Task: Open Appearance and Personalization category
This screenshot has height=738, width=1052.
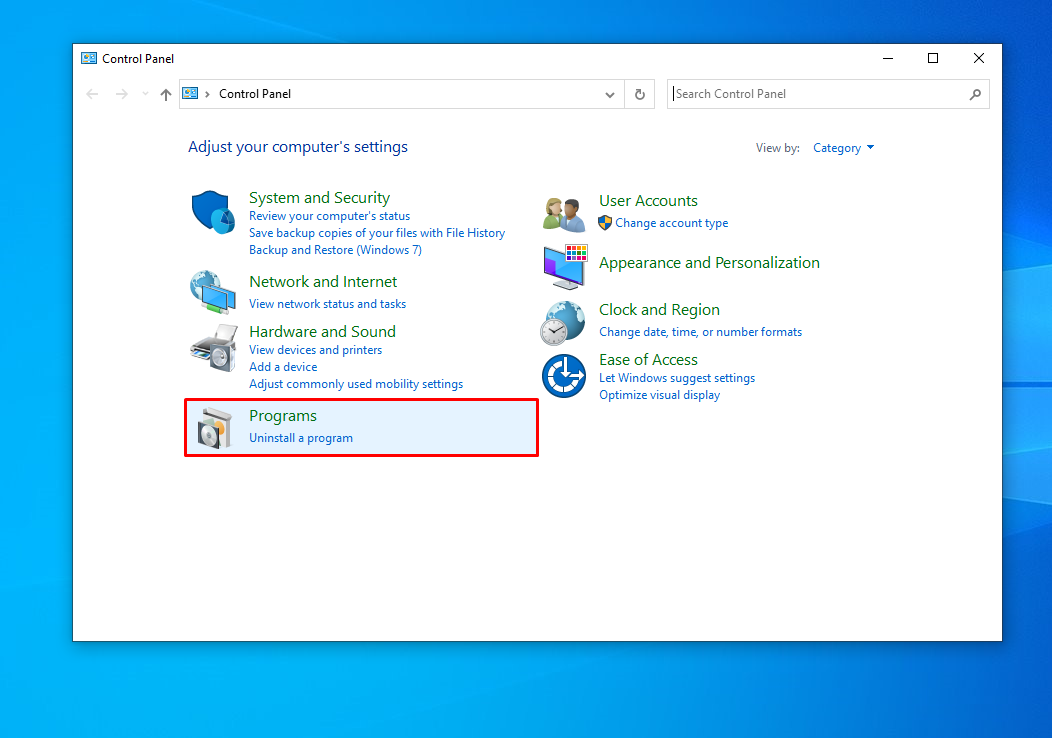Action: (x=709, y=263)
